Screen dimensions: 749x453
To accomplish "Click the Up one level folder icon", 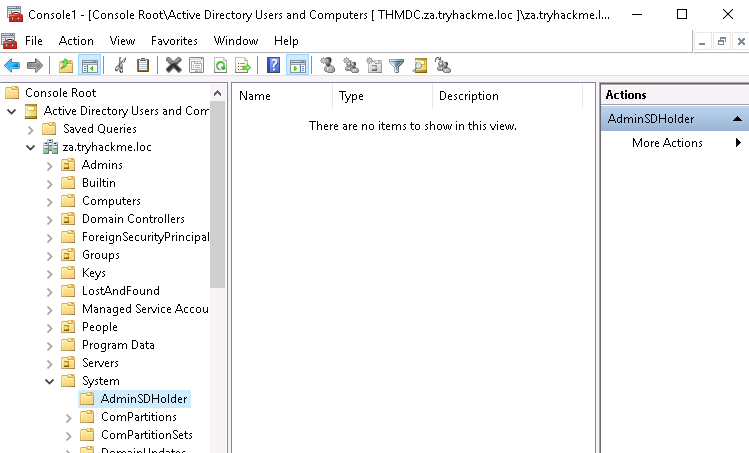I will 66,65.
